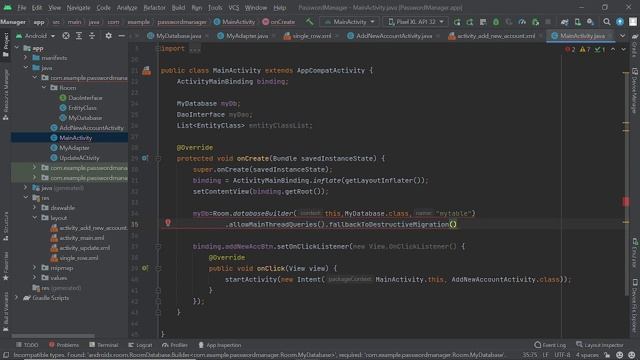
Task: Open the VCS menu
Action: (x=234, y=7)
